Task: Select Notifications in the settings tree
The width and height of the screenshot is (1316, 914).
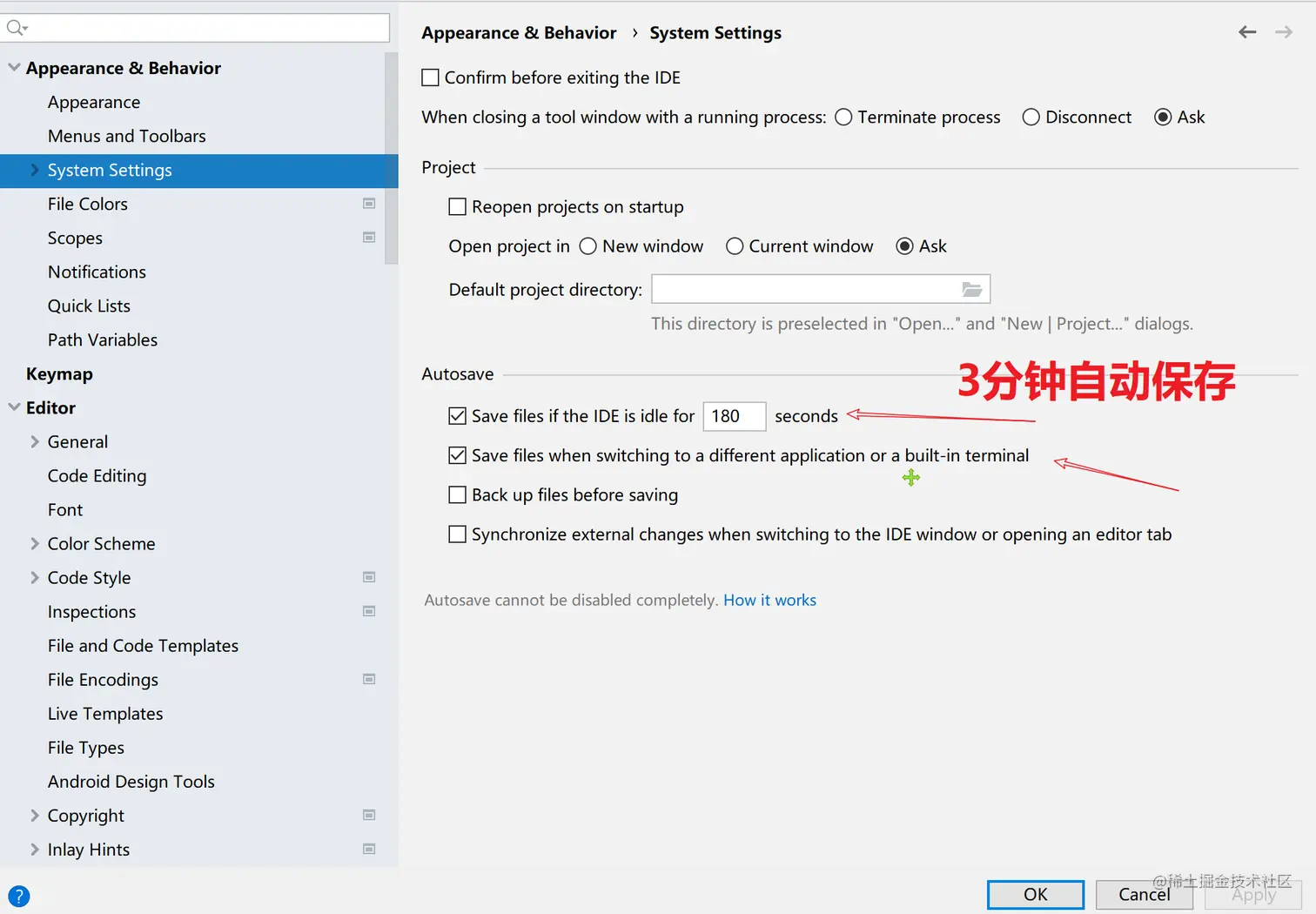Action: coord(97,272)
